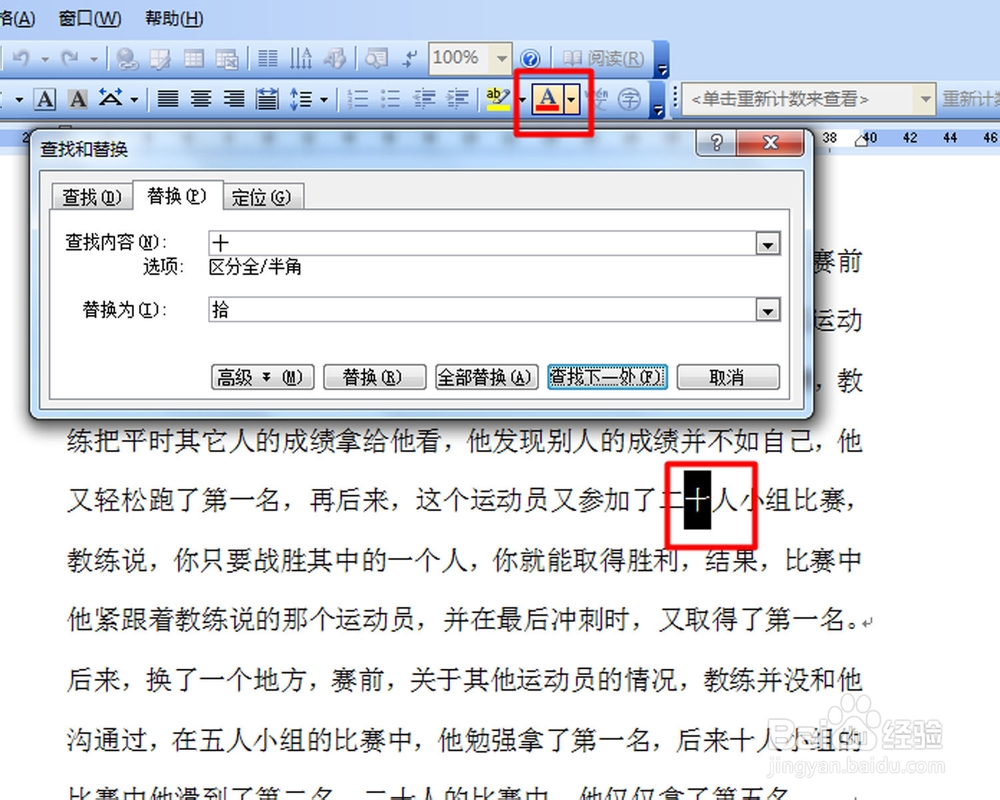Click the 高级(M) button
This screenshot has height=800, width=1000.
click(x=262, y=377)
